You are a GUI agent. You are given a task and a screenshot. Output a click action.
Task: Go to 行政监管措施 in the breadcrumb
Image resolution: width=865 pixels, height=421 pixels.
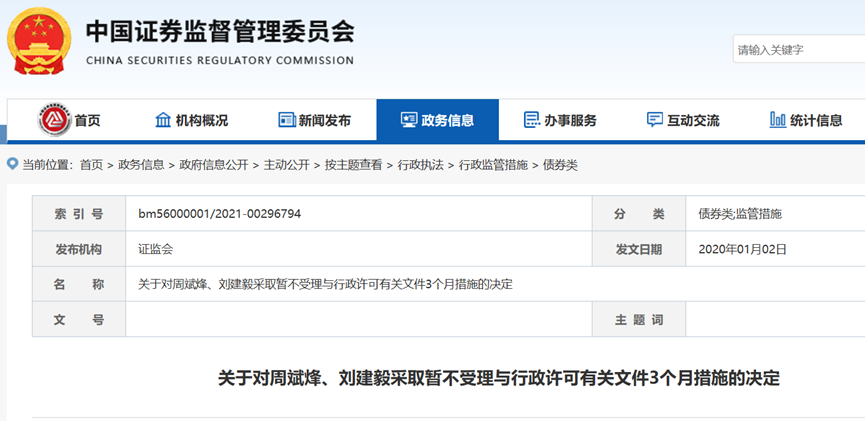click(493, 165)
